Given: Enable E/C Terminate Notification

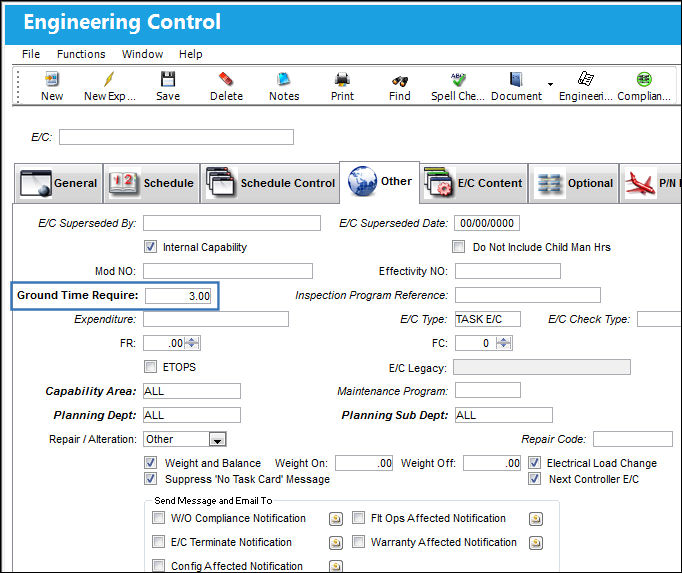Looking at the screenshot, I should click(x=158, y=542).
